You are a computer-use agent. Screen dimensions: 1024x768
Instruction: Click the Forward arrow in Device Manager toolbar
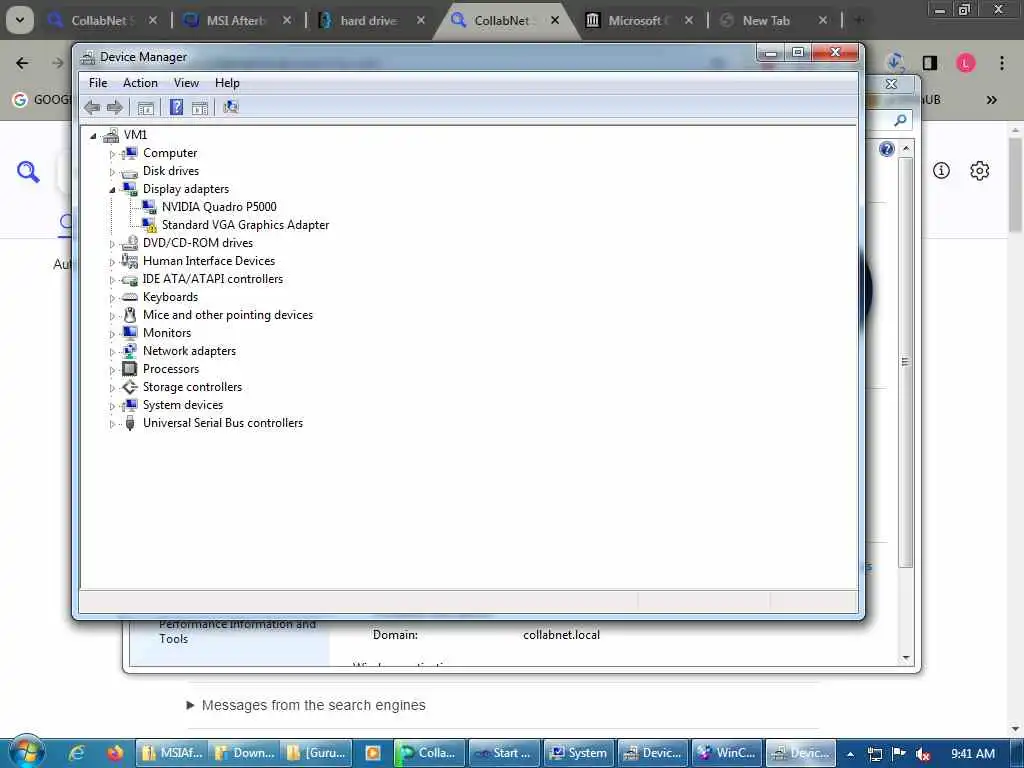pos(115,107)
